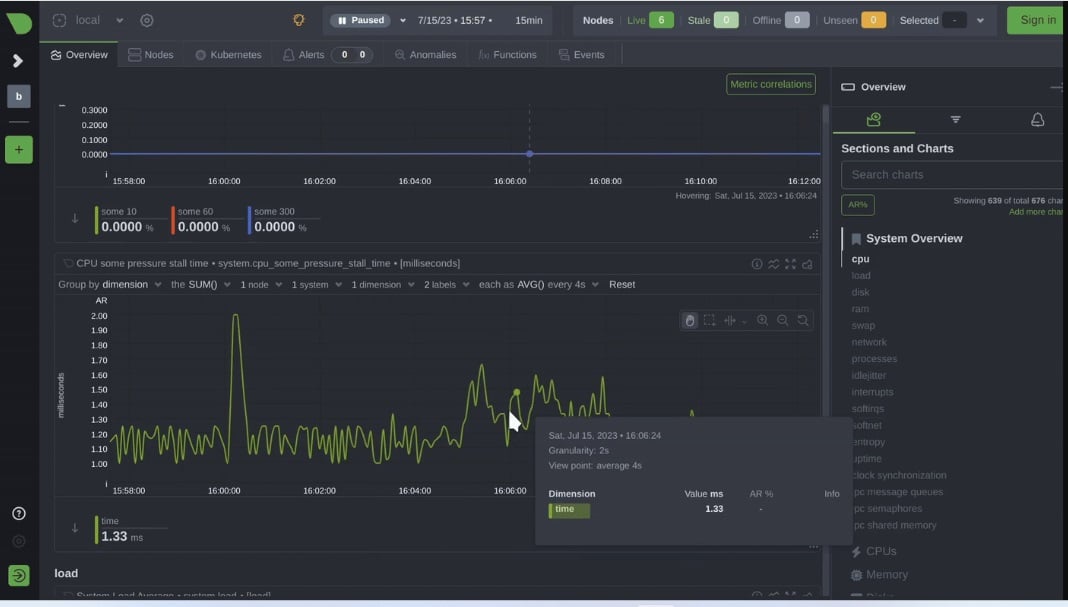Click the Offline nodes count badge
The image size is (1068, 607).
click(797, 20)
